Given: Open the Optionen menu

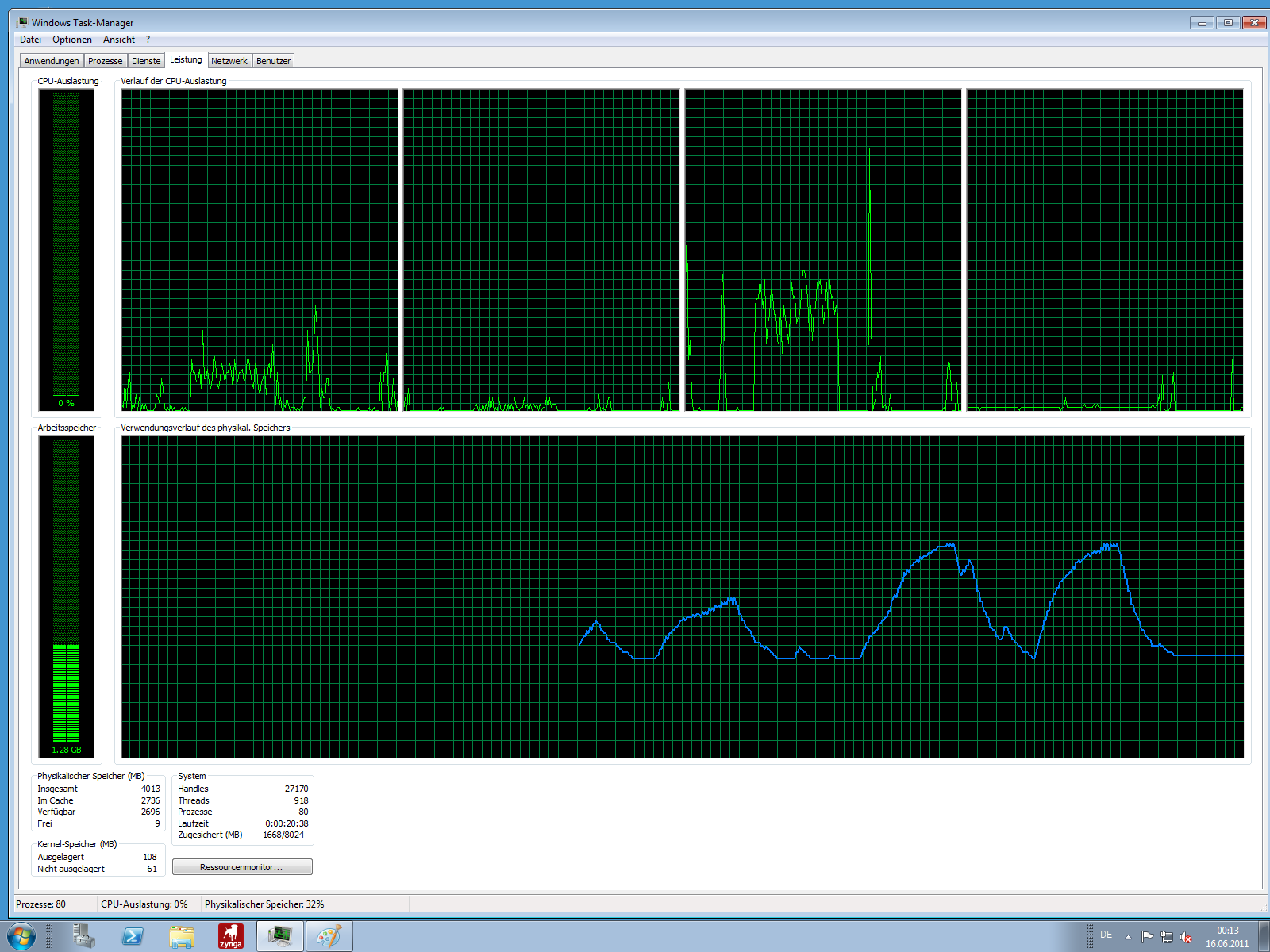Looking at the screenshot, I should click(72, 40).
